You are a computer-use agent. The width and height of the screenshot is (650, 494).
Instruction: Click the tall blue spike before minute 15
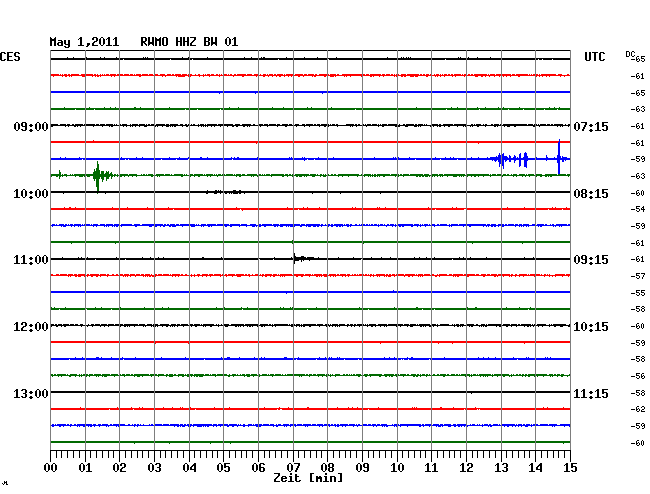click(559, 157)
